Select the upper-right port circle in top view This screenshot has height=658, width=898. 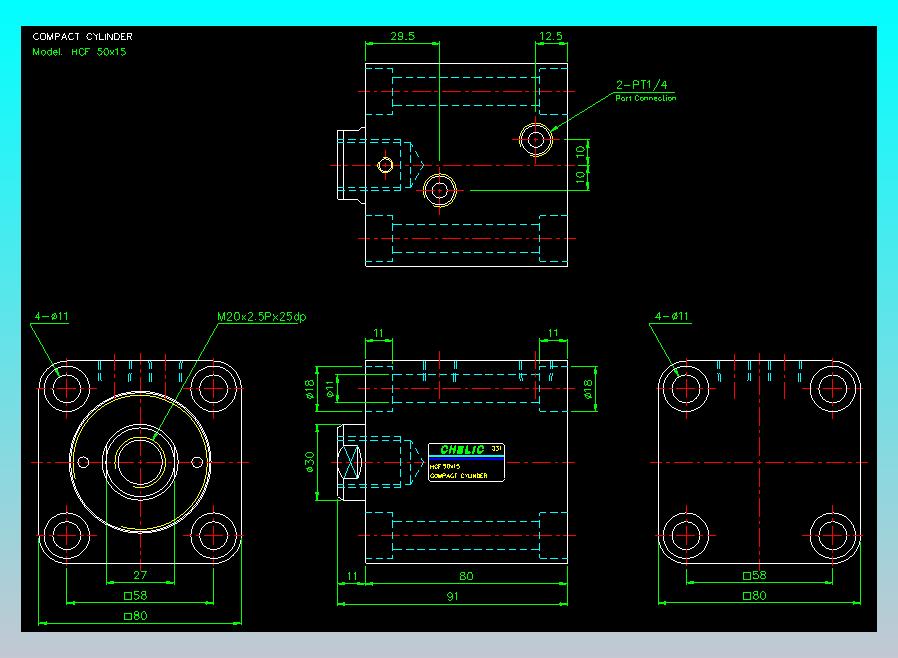[x=535, y=139]
